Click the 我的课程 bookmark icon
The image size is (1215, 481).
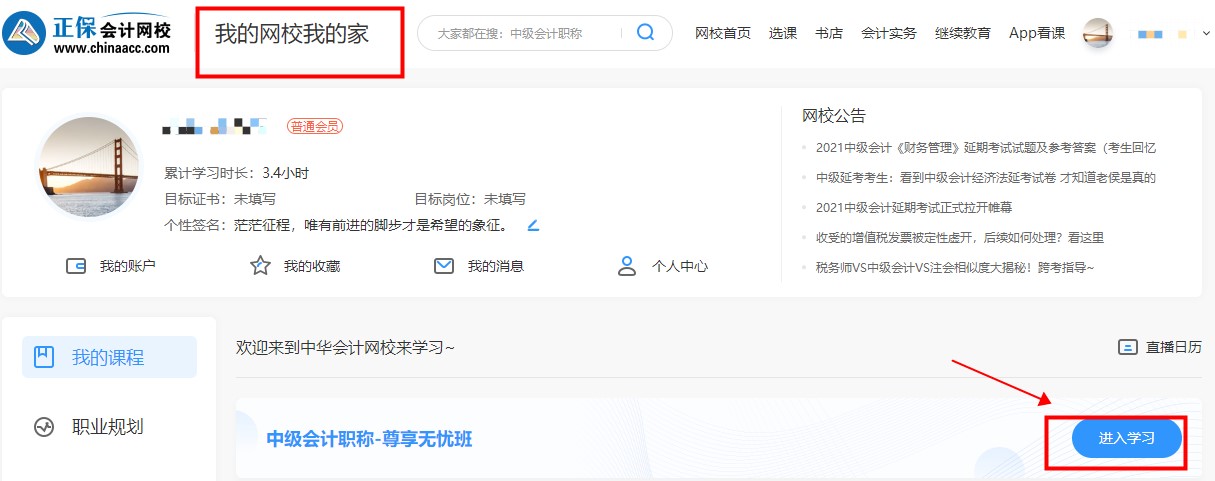[x=44, y=357]
